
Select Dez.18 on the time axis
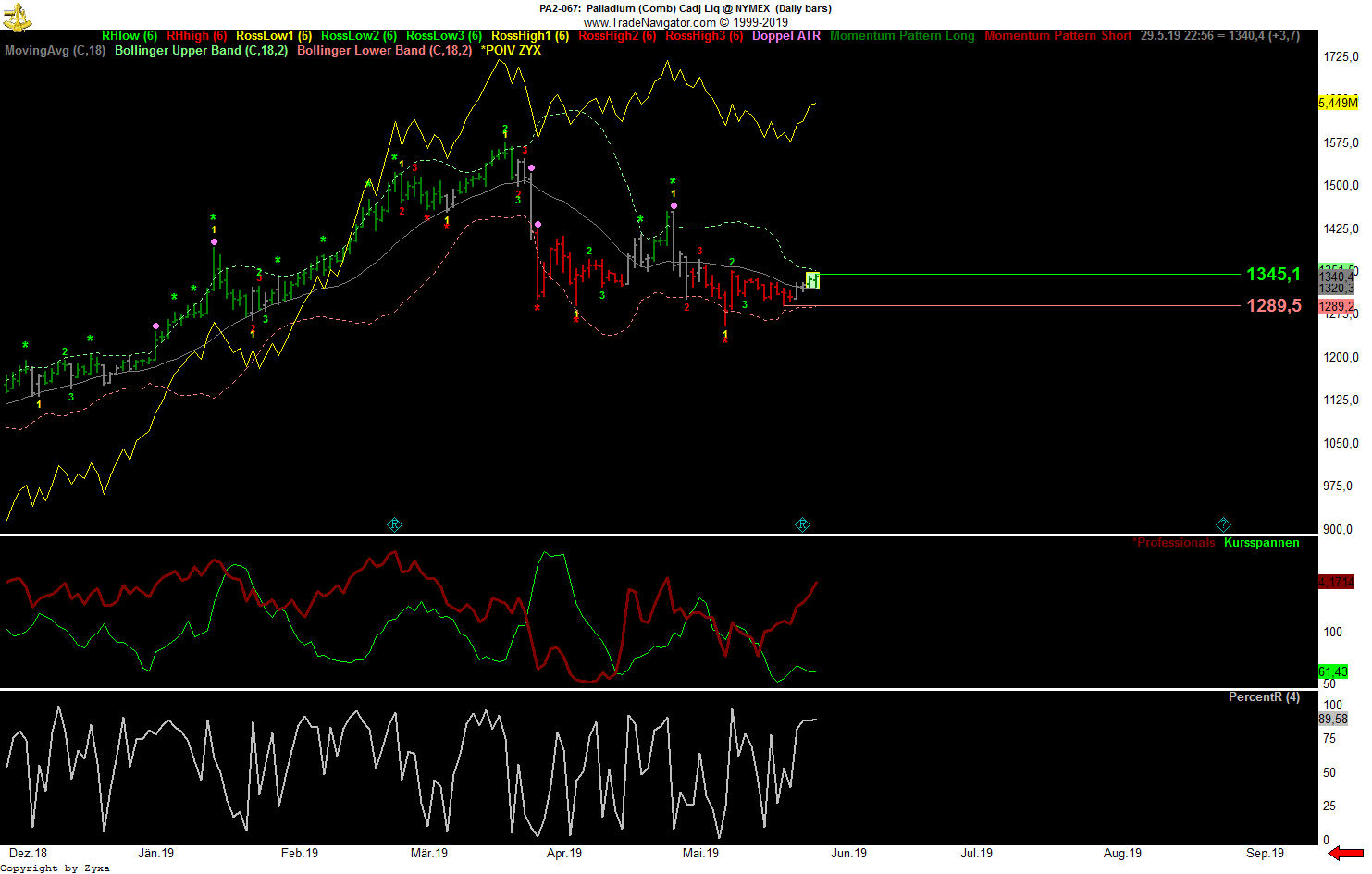pyautogui.click(x=28, y=854)
